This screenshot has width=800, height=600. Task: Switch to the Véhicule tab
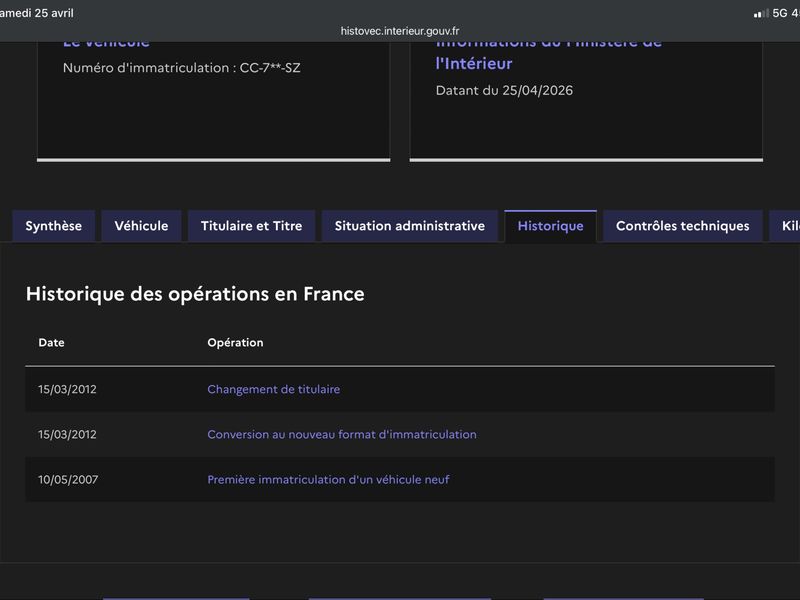[x=141, y=226]
